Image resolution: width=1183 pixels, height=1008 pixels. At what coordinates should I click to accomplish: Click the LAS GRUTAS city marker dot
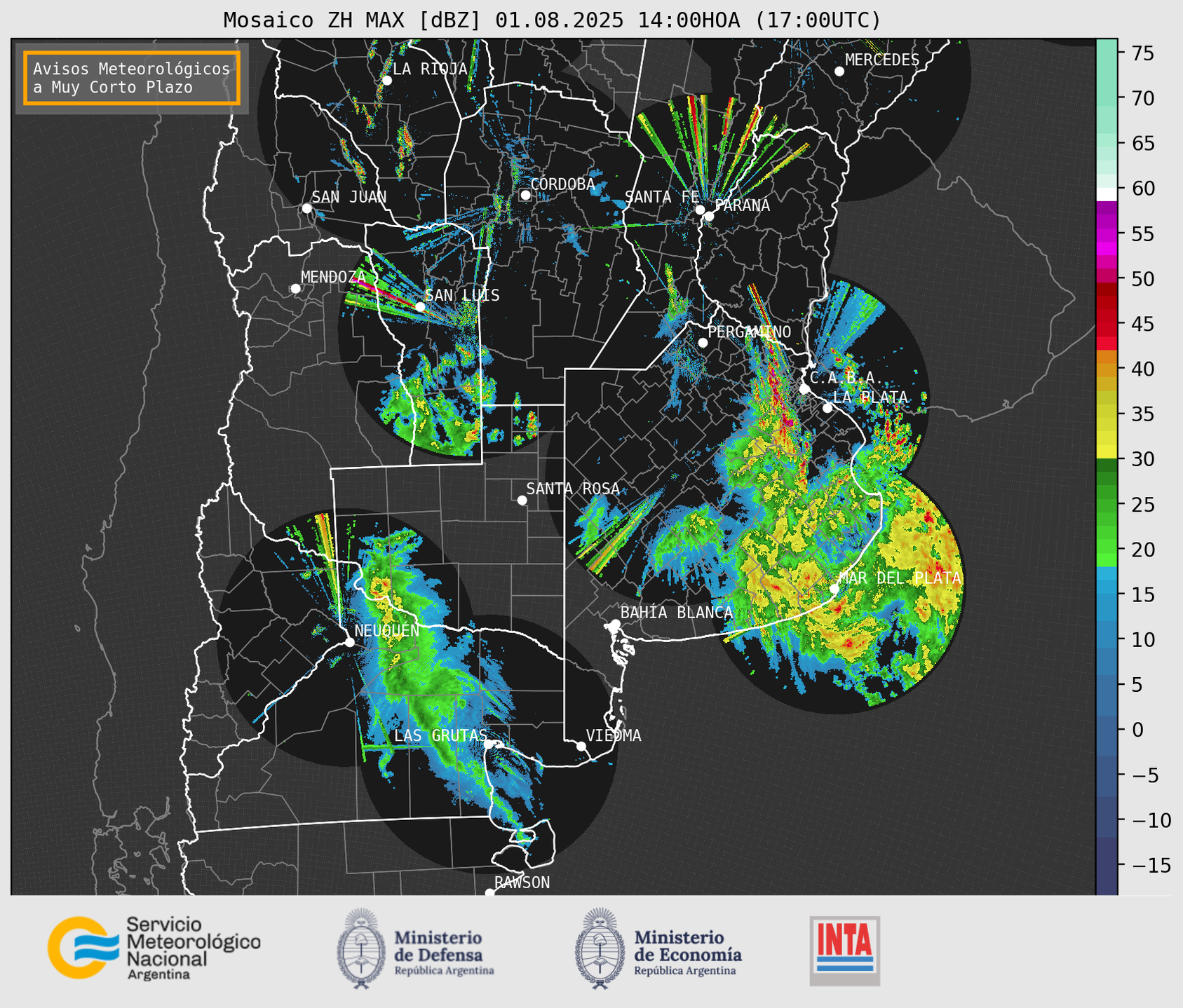[489, 744]
